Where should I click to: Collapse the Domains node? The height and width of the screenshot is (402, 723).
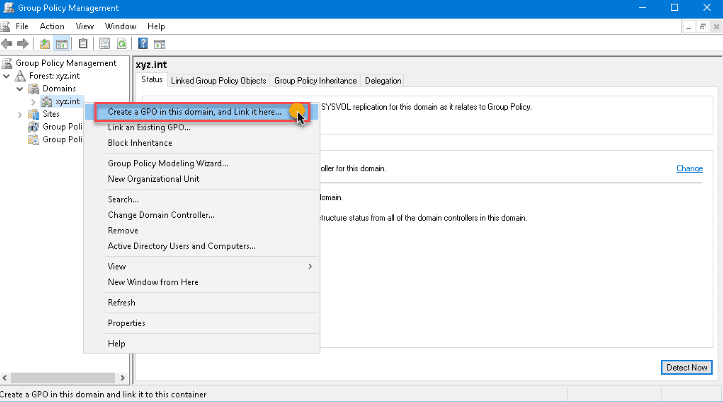click(x=20, y=89)
